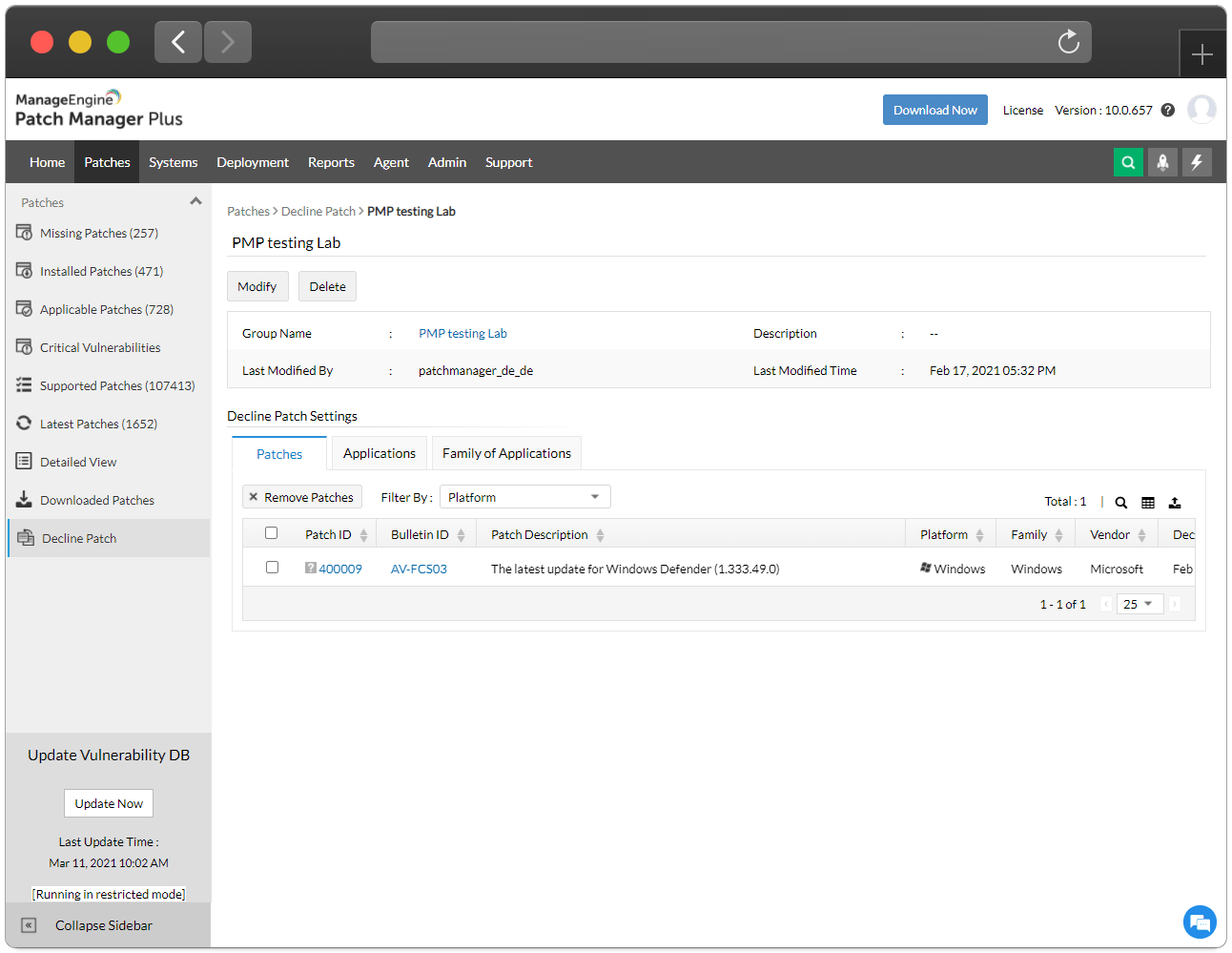The width and height of the screenshot is (1232, 953).
Task: Click the lightning bolt quick actions icon
Action: tap(1197, 162)
